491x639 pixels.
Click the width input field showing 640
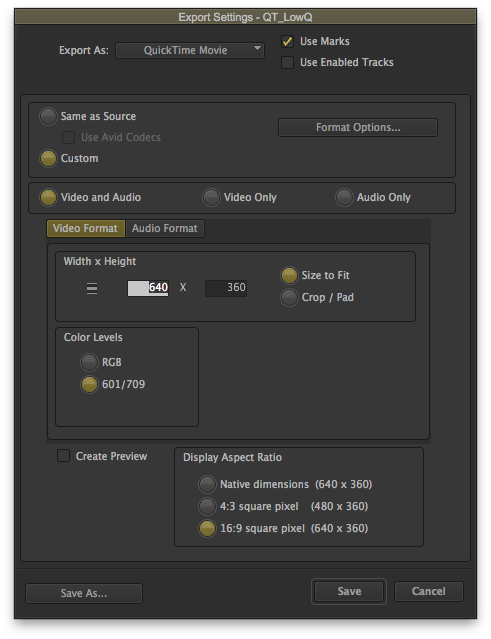pos(148,288)
